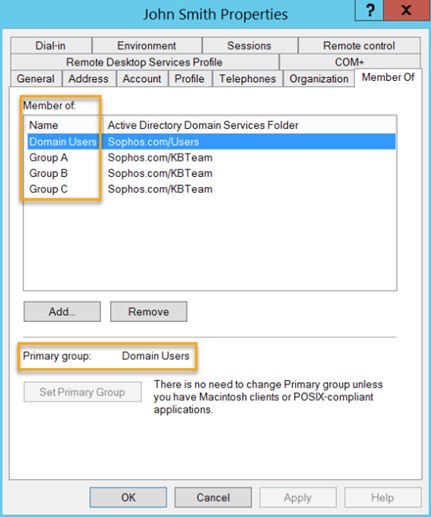Open the Sessions tab
The image size is (431, 517).
[249, 46]
